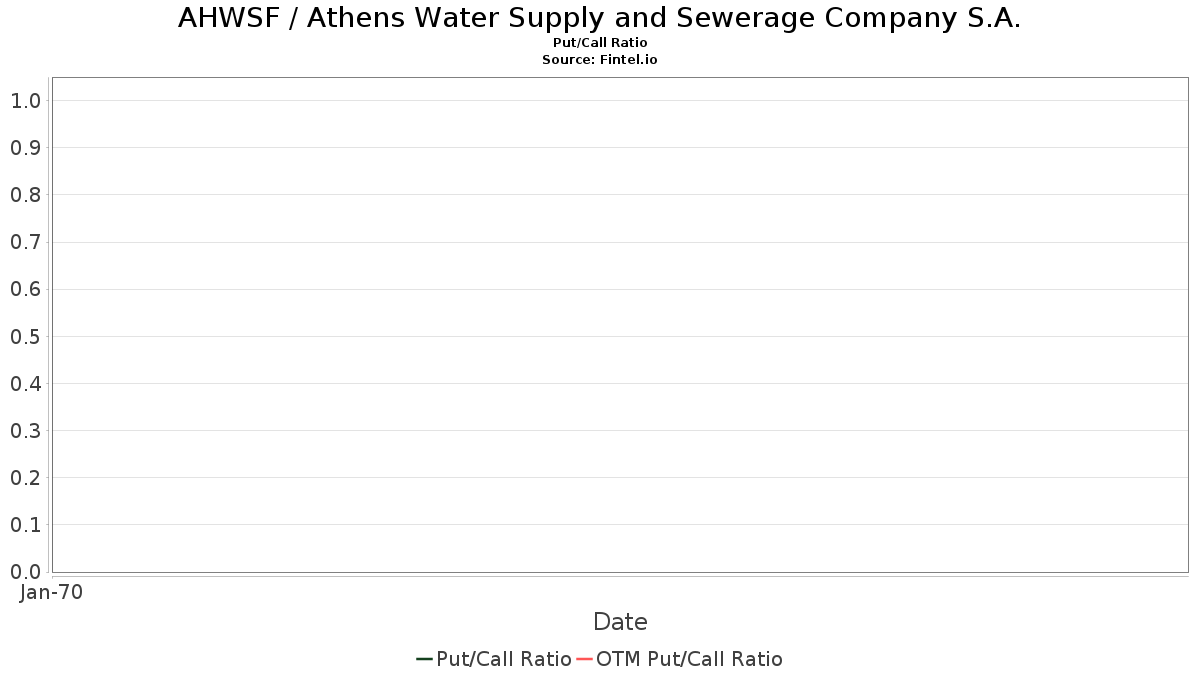Image resolution: width=1200 pixels, height=675 pixels.
Task: Click the Source: Fintel.io text
Action: pos(600,60)
